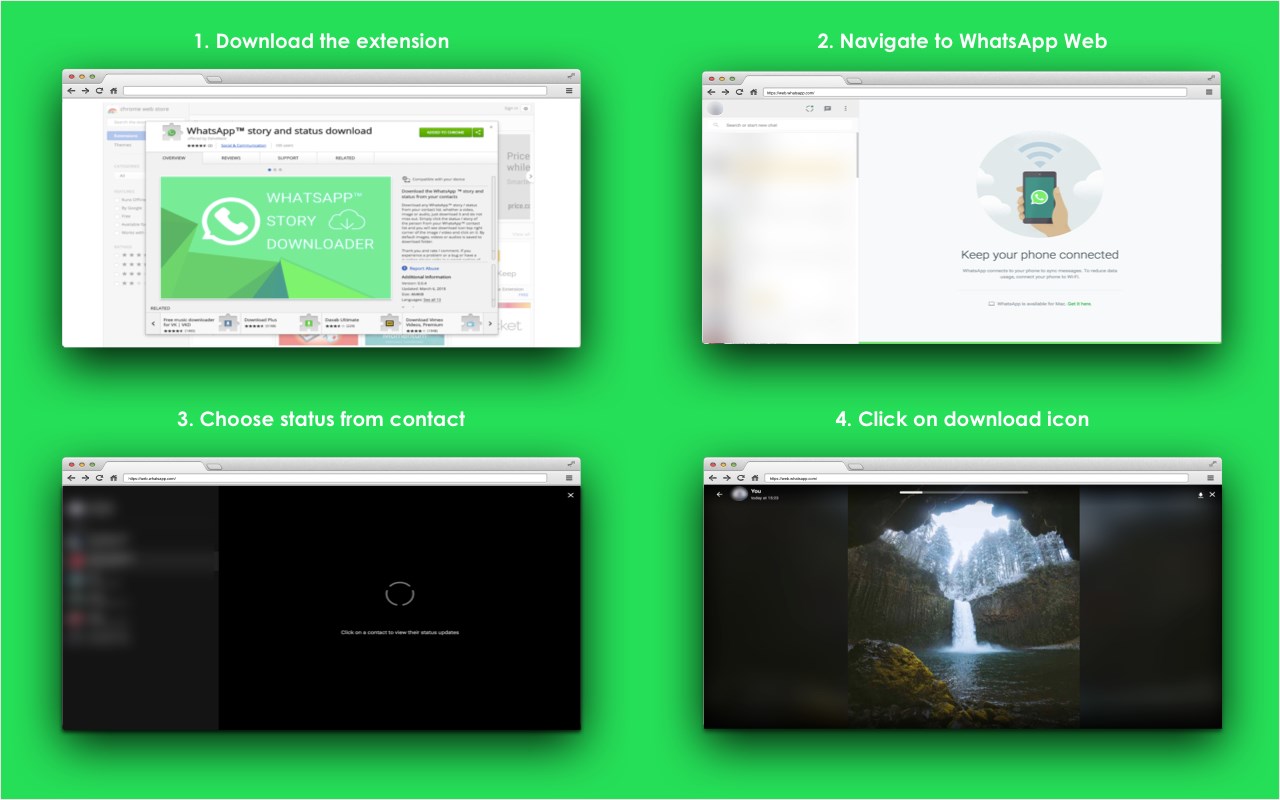Open three-dot menu in WhatsApp Web step 2
Image resolution: width=1280 pixels, height=800 pixels.
[845, 108]
